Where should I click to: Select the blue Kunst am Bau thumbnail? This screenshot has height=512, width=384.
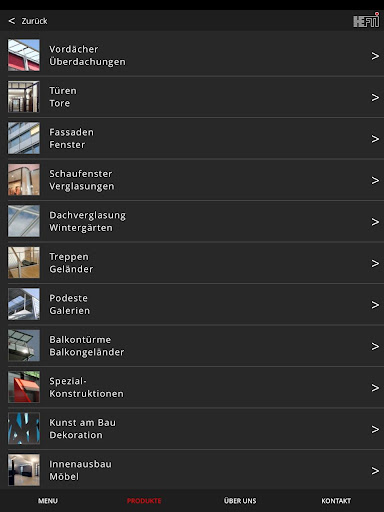point(24,429)
